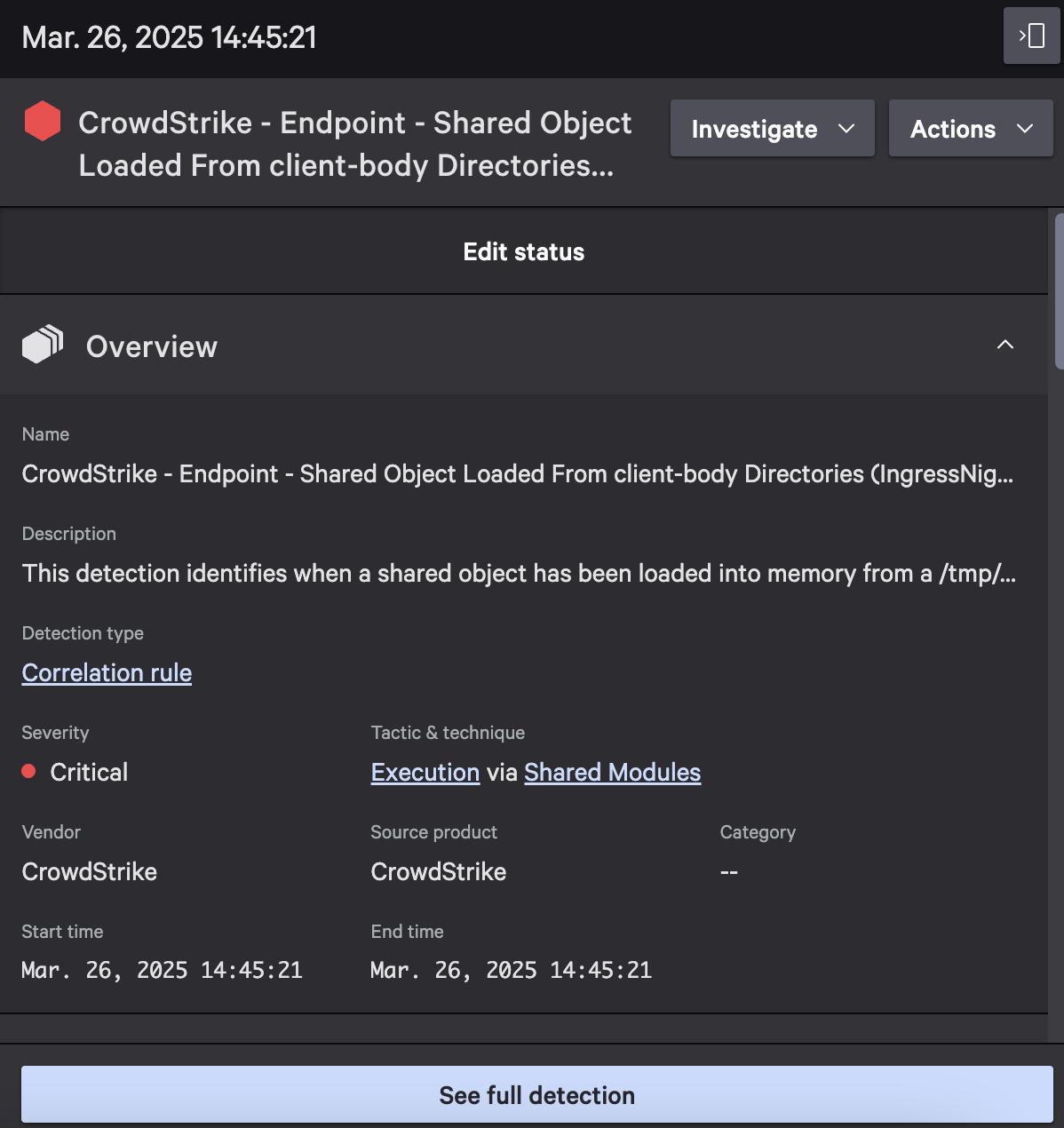Click the Investigate chevron arrow

click(846, 129)
